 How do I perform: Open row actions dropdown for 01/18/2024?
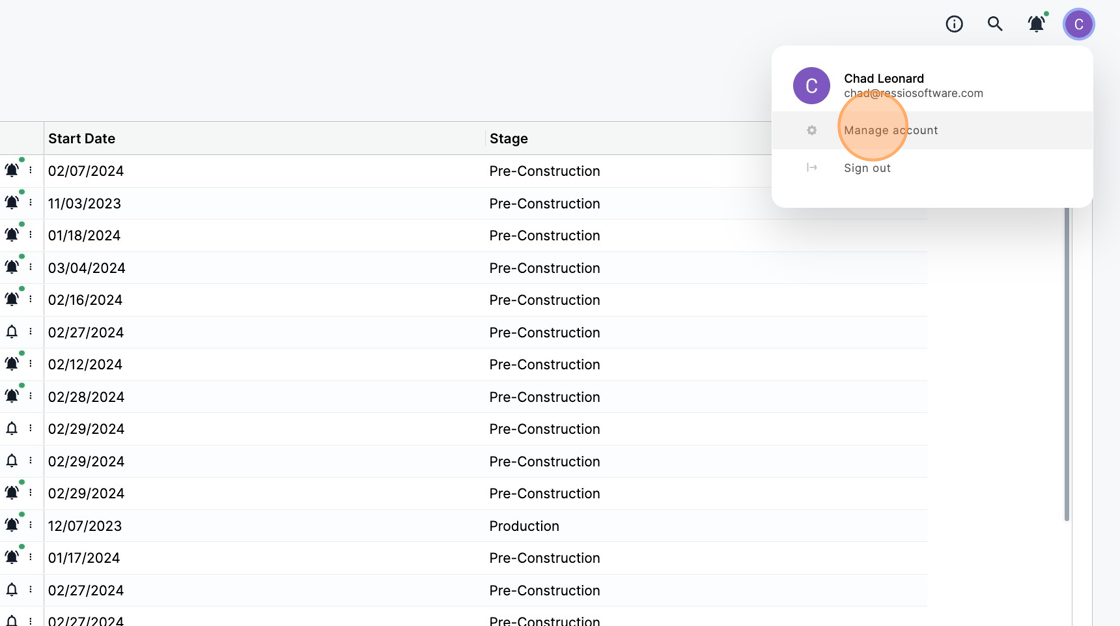coord(28,235)
